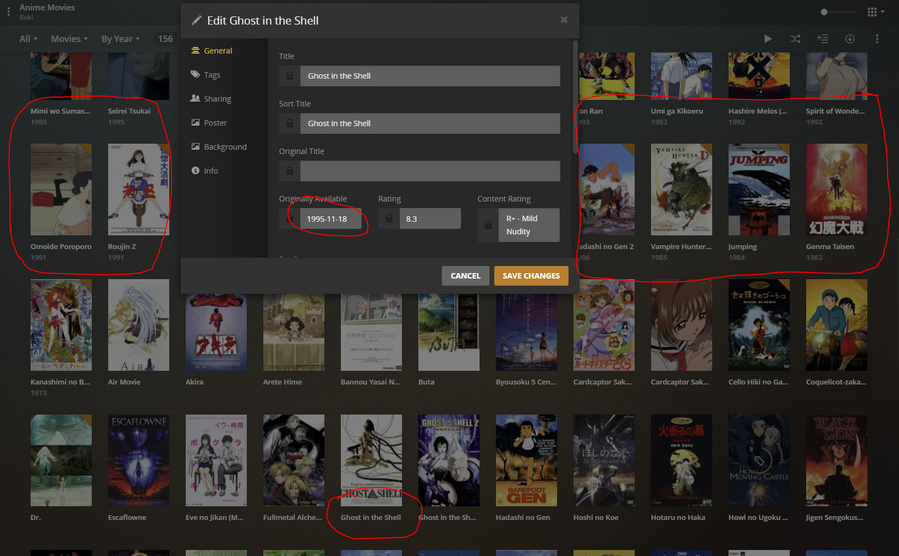Click the Save Changes button
The width and height of the screenshot is (899, 556).
pyautogui.click(x=531, y=276)
